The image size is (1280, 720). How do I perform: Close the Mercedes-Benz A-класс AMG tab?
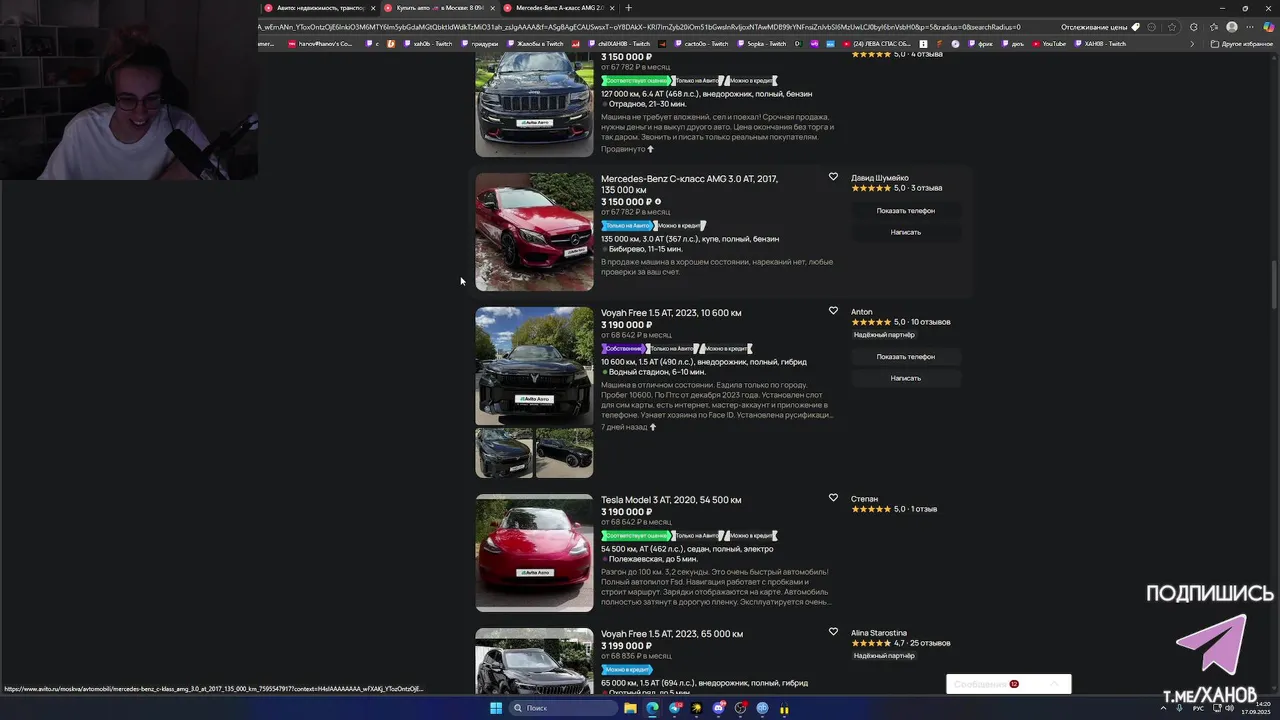(612, 8)
